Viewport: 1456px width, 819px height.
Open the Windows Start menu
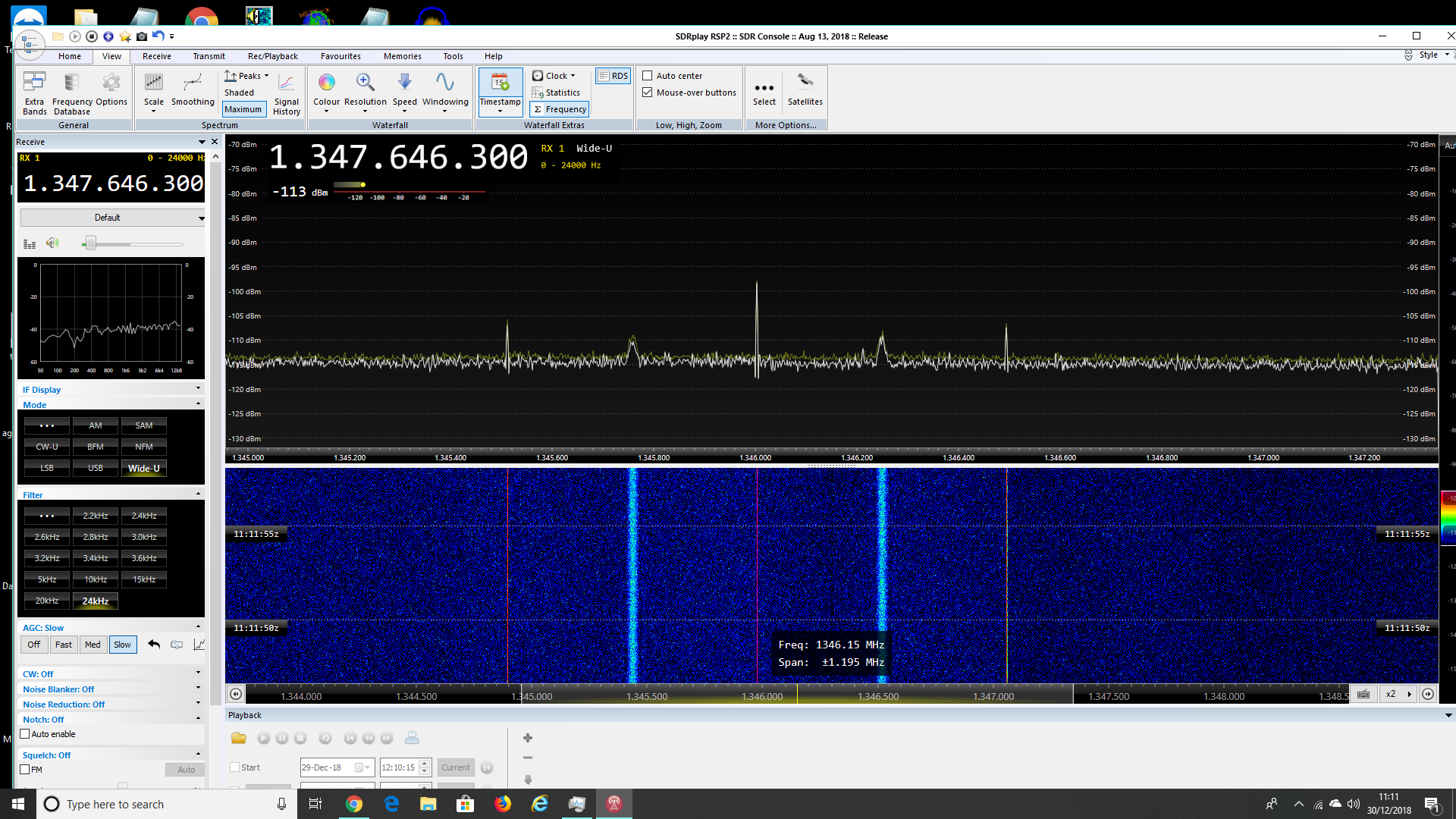(x=18, y=804)
